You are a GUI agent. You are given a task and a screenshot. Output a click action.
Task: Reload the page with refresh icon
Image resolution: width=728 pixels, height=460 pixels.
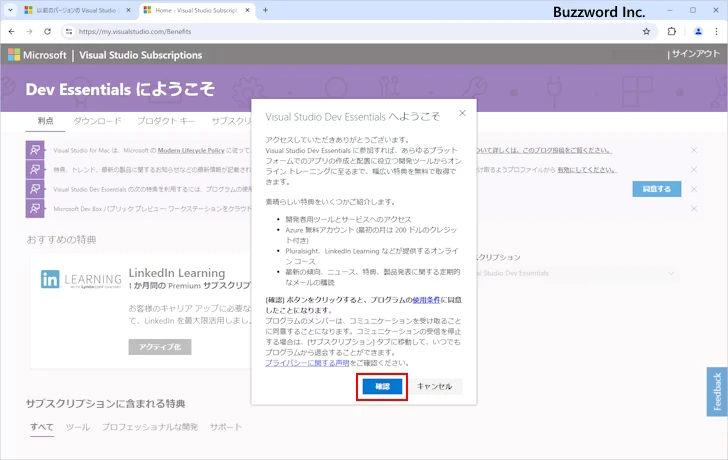[x=47, y=32]
